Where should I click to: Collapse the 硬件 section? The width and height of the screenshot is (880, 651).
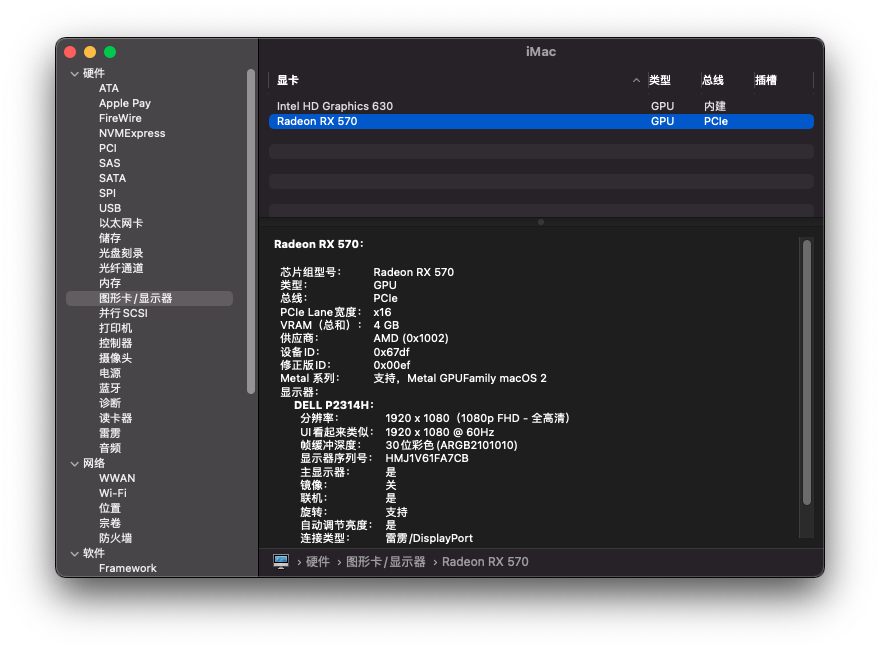[75, 74]
